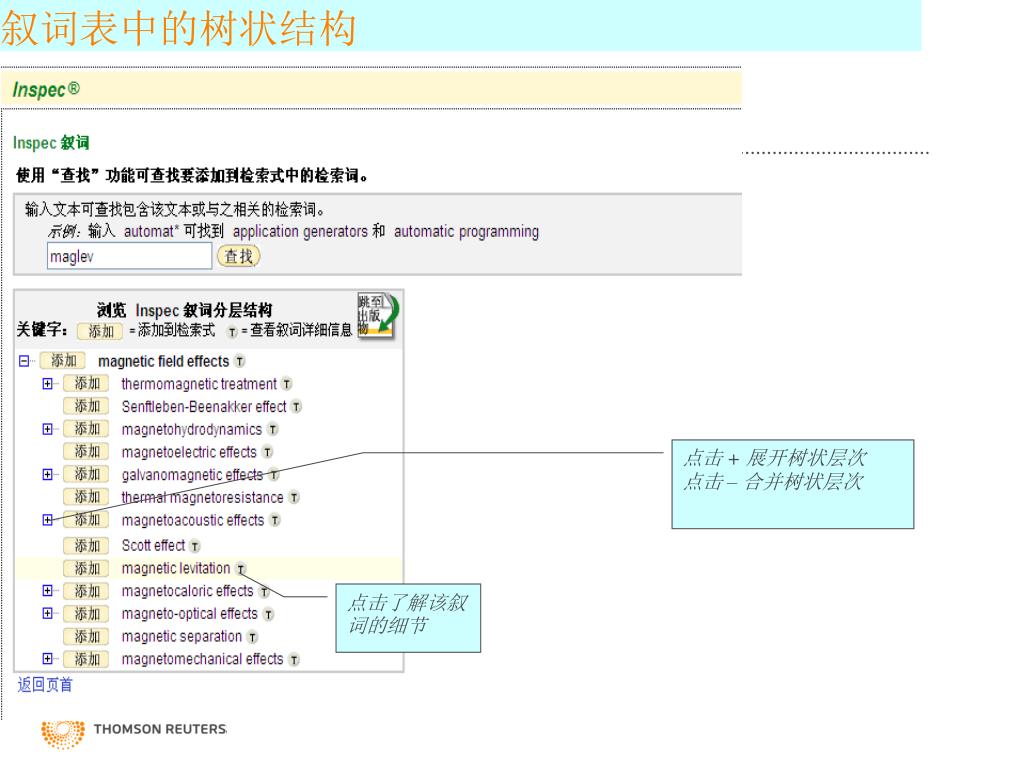Image resolution: width=1024 pixels, height=768 pixels.
Task: Expand magnetomechanical effects node
Action: click(47, 659)
